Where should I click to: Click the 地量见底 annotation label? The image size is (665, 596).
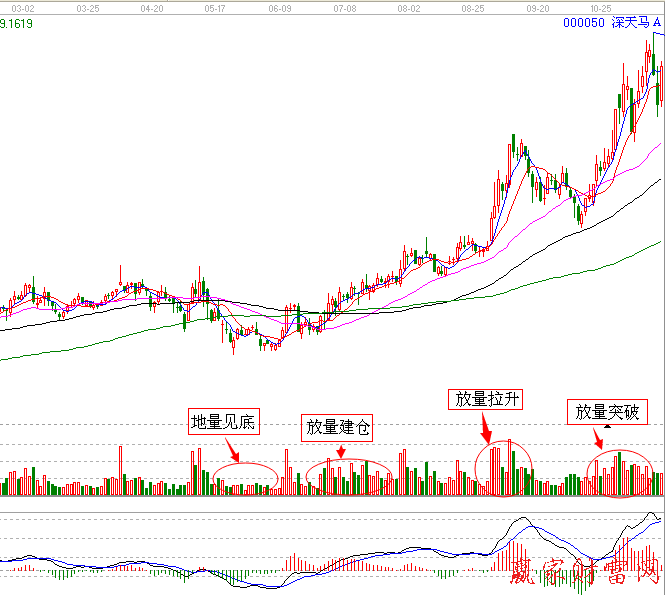[x=224, y=422]
